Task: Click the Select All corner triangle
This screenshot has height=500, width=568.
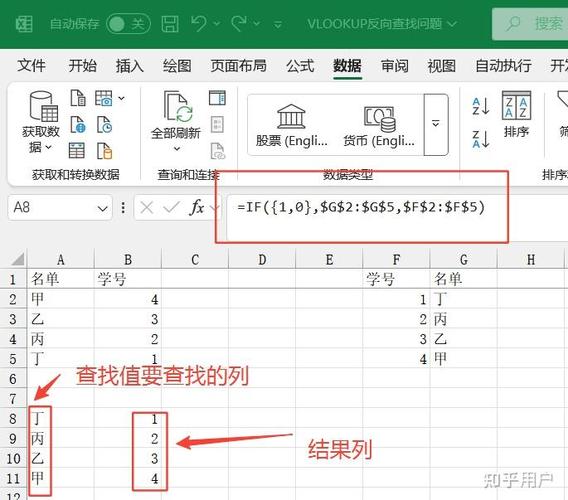Action: [x=18, y=259]
